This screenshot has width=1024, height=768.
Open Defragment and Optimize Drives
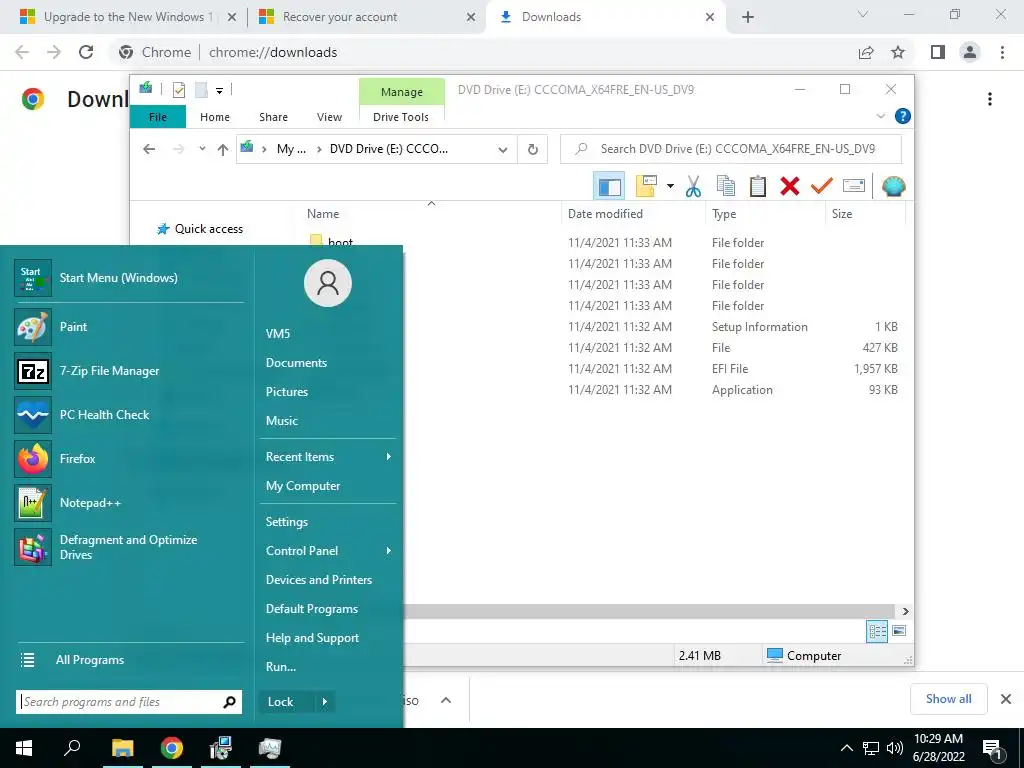point(129,547)
